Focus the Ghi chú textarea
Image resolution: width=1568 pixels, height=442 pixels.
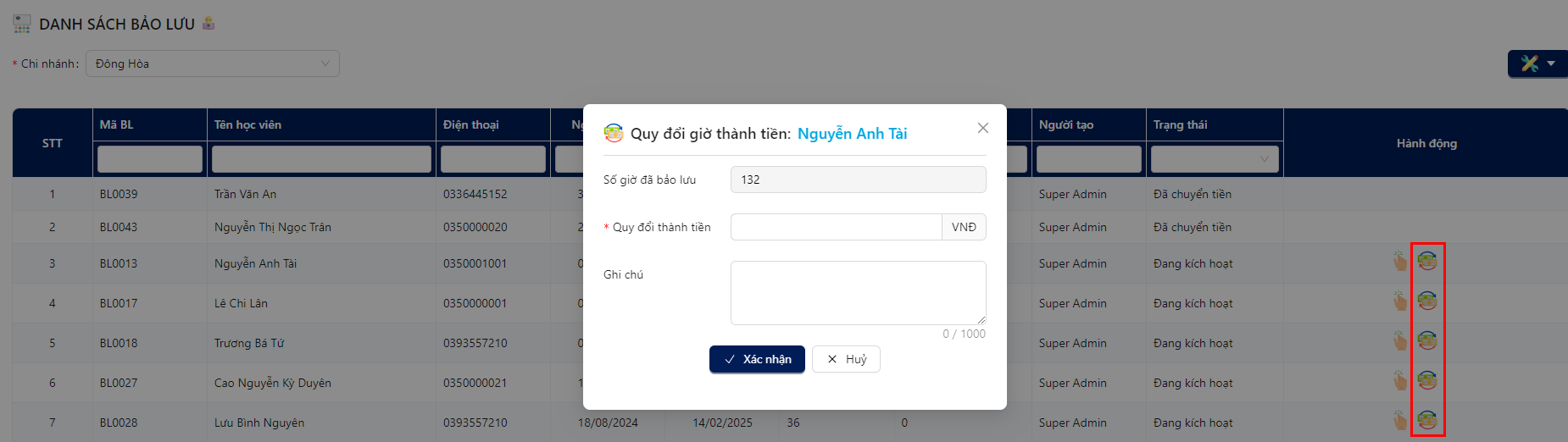click(859, 293)
